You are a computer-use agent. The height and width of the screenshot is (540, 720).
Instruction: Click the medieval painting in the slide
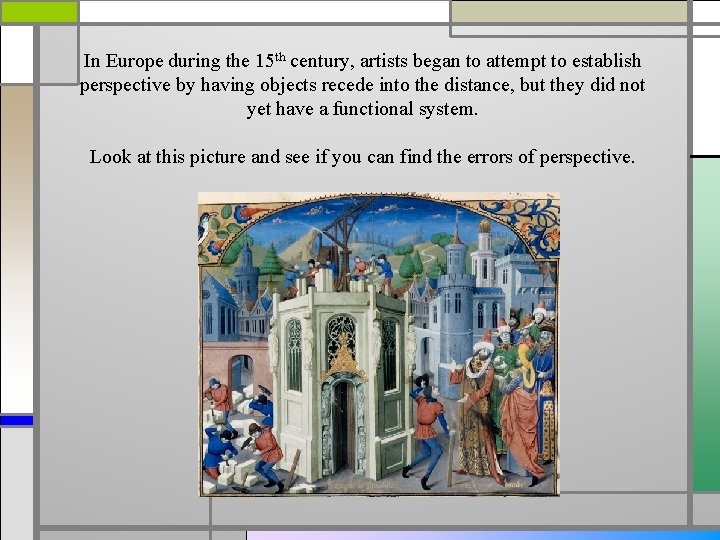pos(379,344)
